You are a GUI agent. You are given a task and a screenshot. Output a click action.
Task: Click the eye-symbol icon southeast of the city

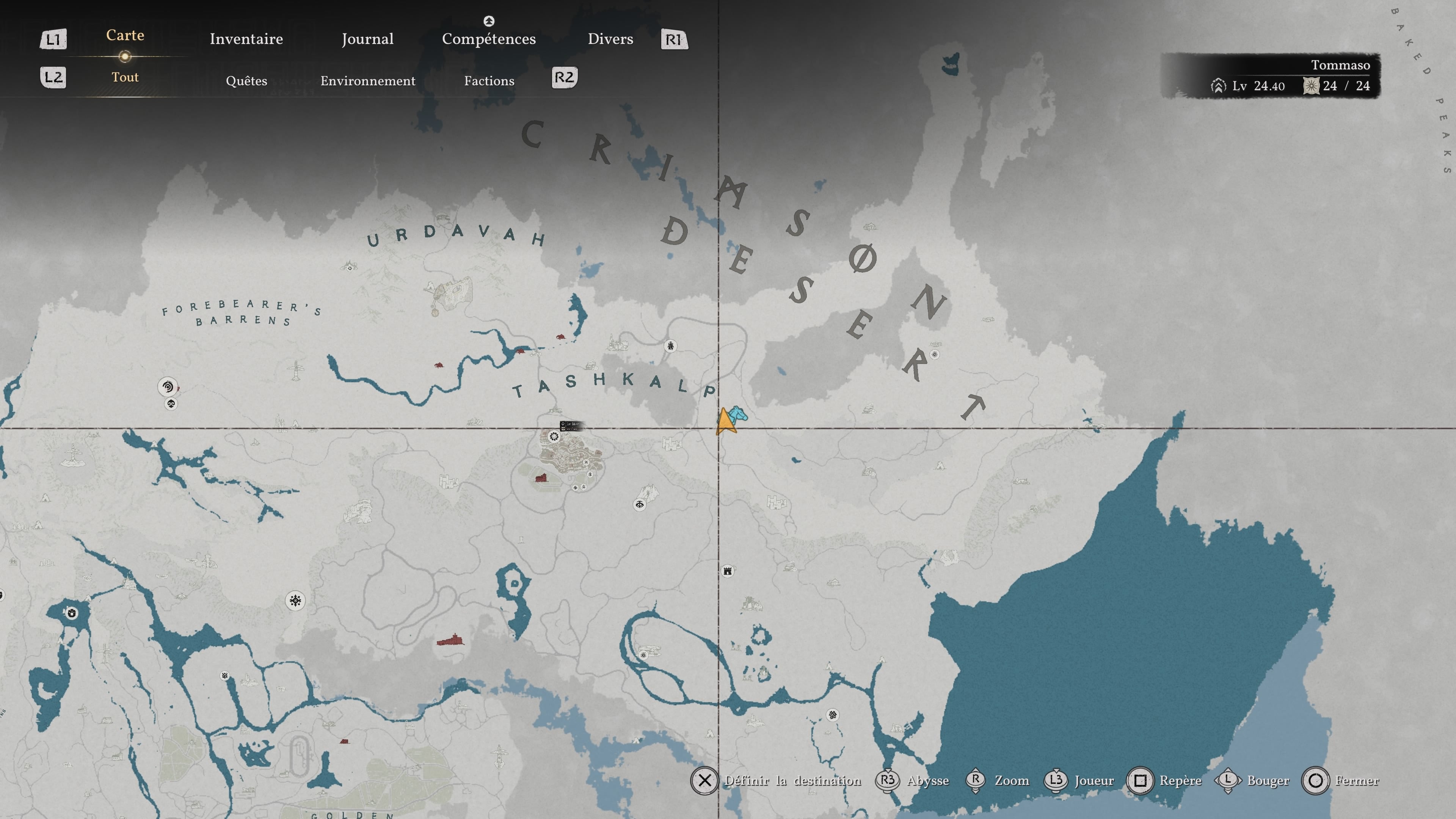pos(639,505)
